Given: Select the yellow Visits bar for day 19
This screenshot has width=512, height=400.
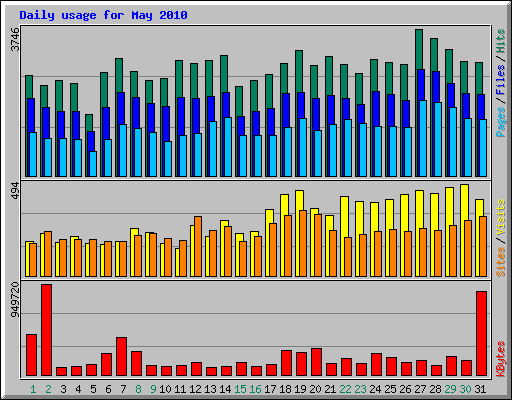Looking at the screenshot, I should point(299,200).
